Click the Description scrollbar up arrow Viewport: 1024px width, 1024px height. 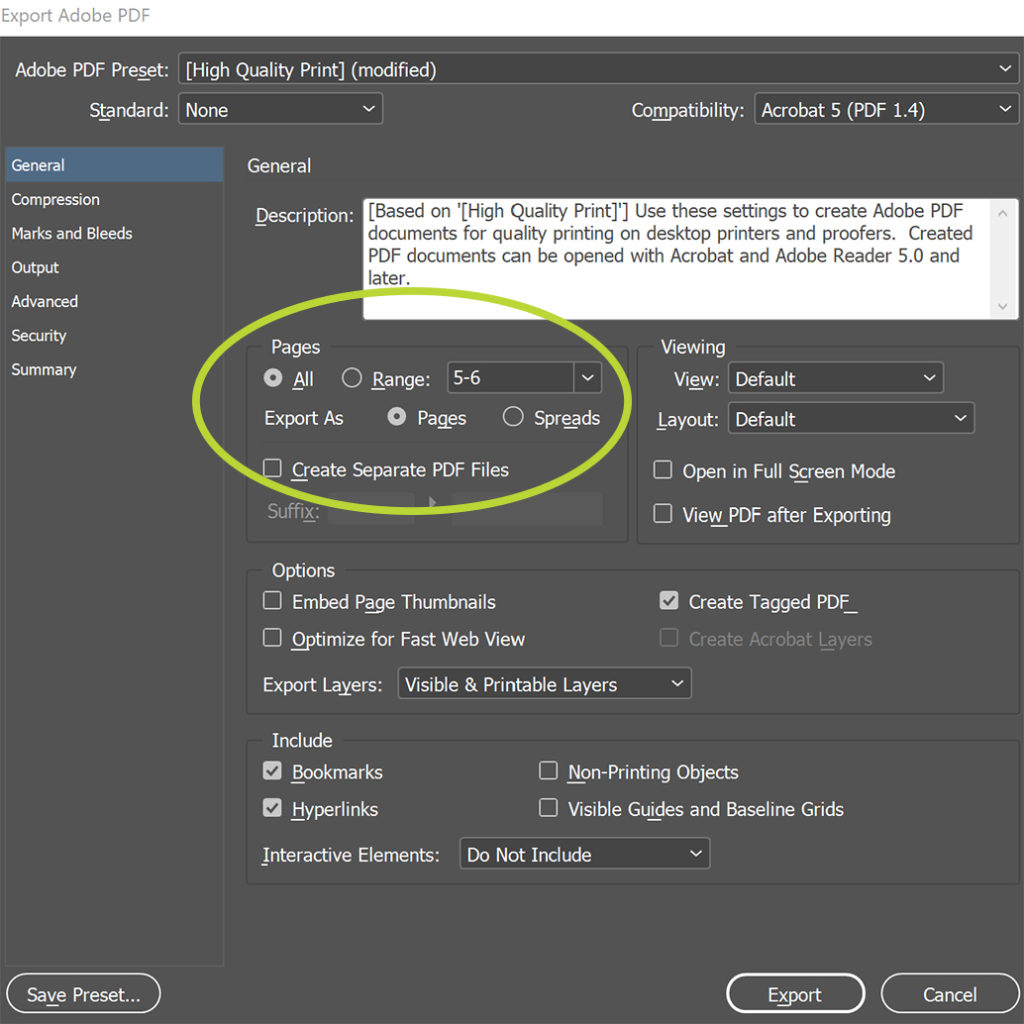tap(1003, 213)
